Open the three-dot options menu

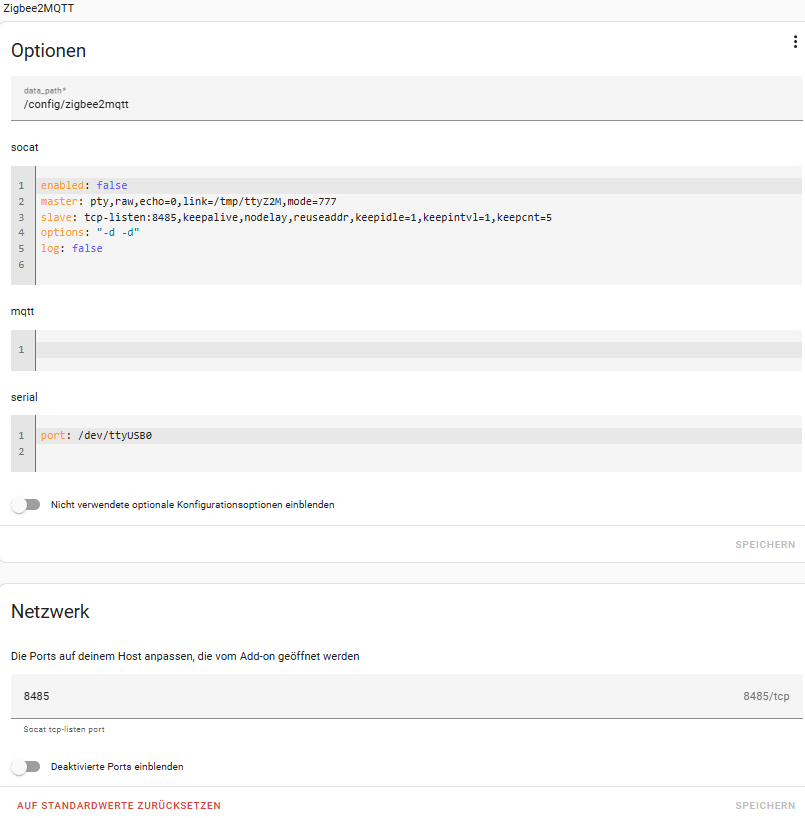[795, 42]
